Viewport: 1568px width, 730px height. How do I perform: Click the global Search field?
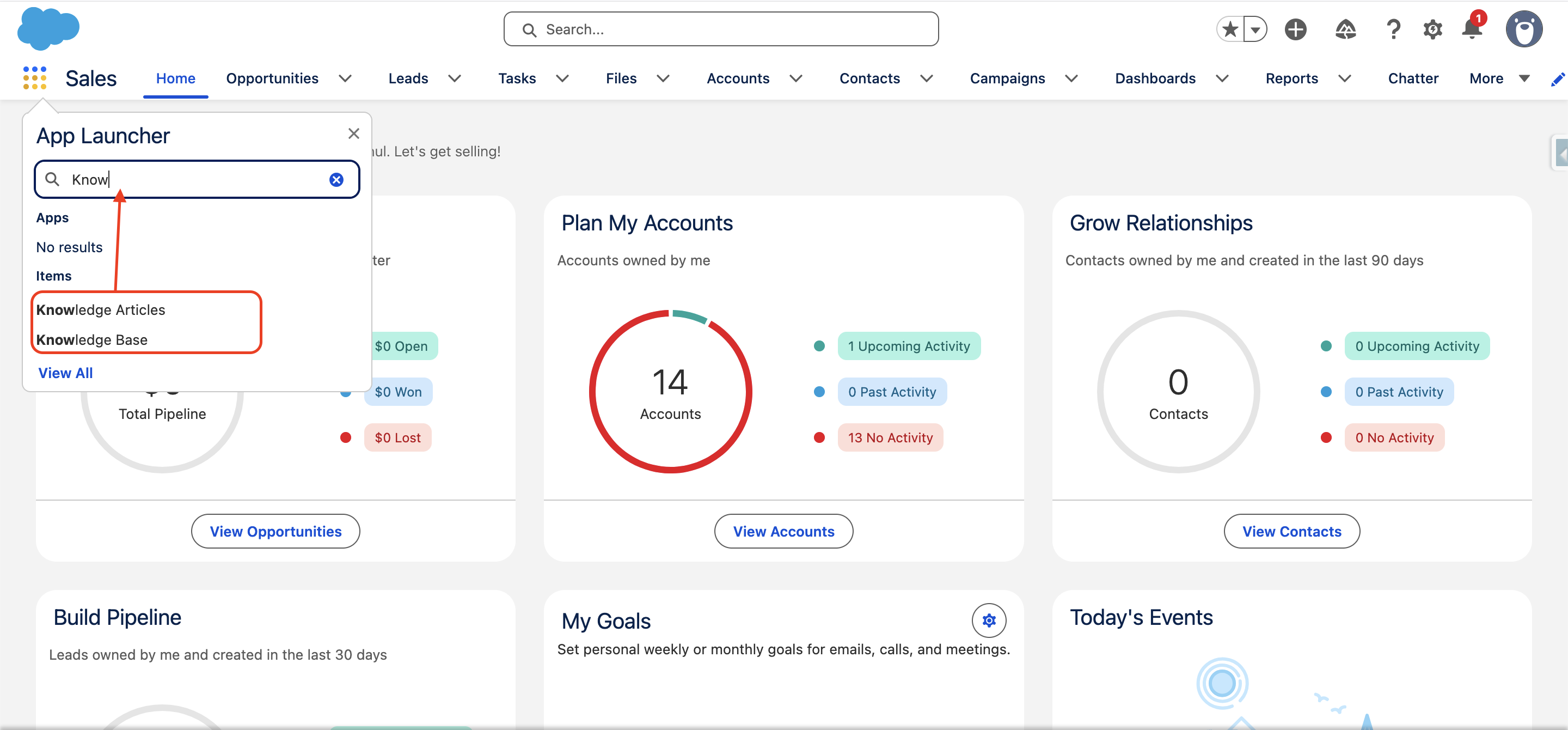(x=721, y=29)
